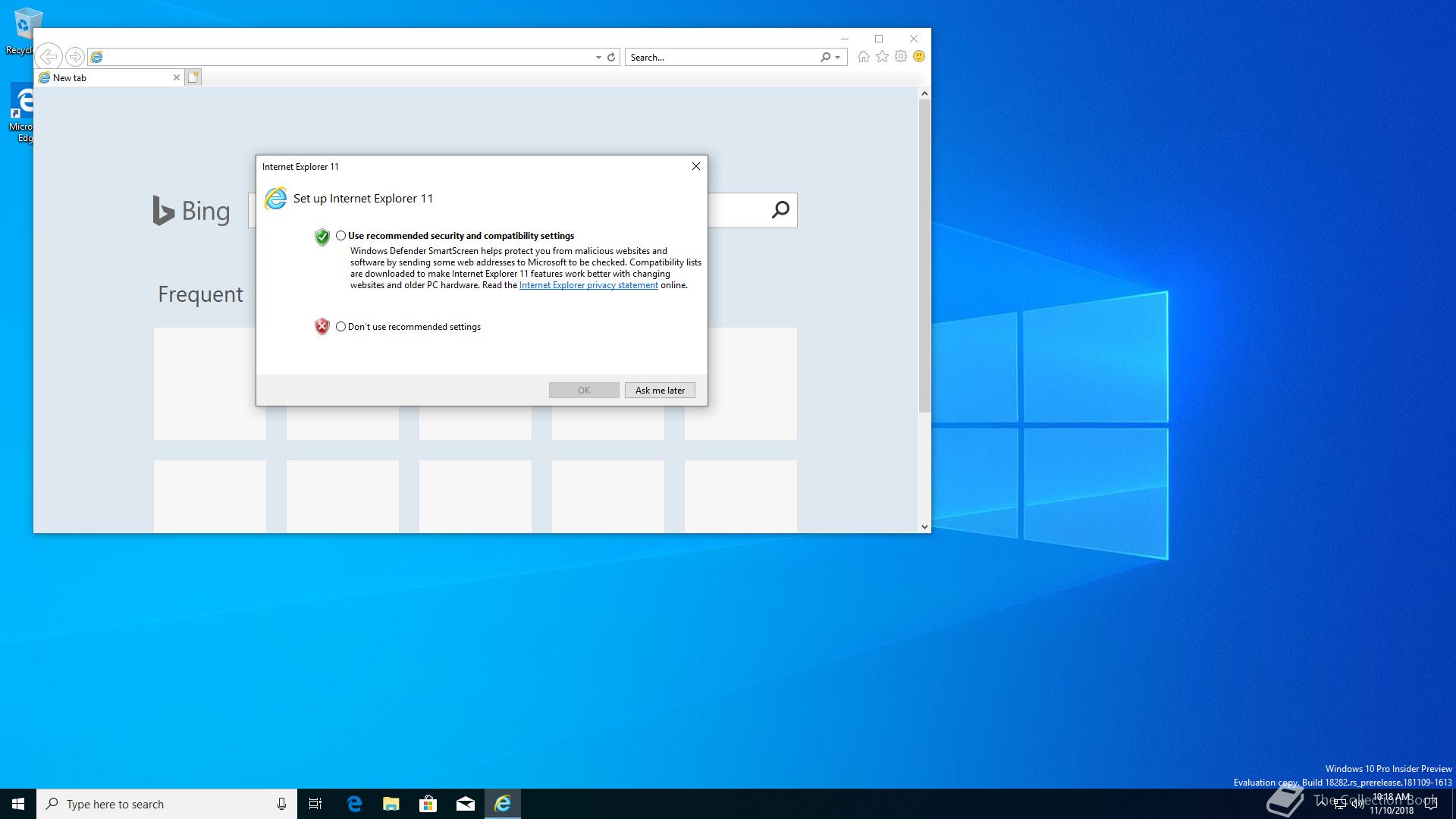
Task: Click the vertical scrollbar down arrow
Action: [x=924, y=526]
